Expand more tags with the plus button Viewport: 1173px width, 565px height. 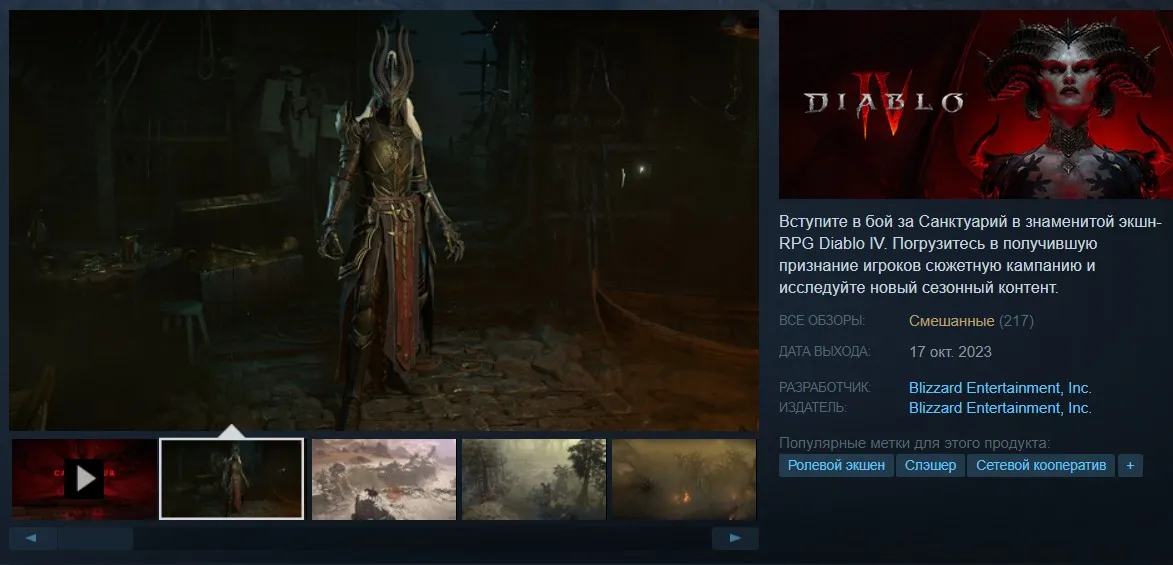coord(1130,465)
